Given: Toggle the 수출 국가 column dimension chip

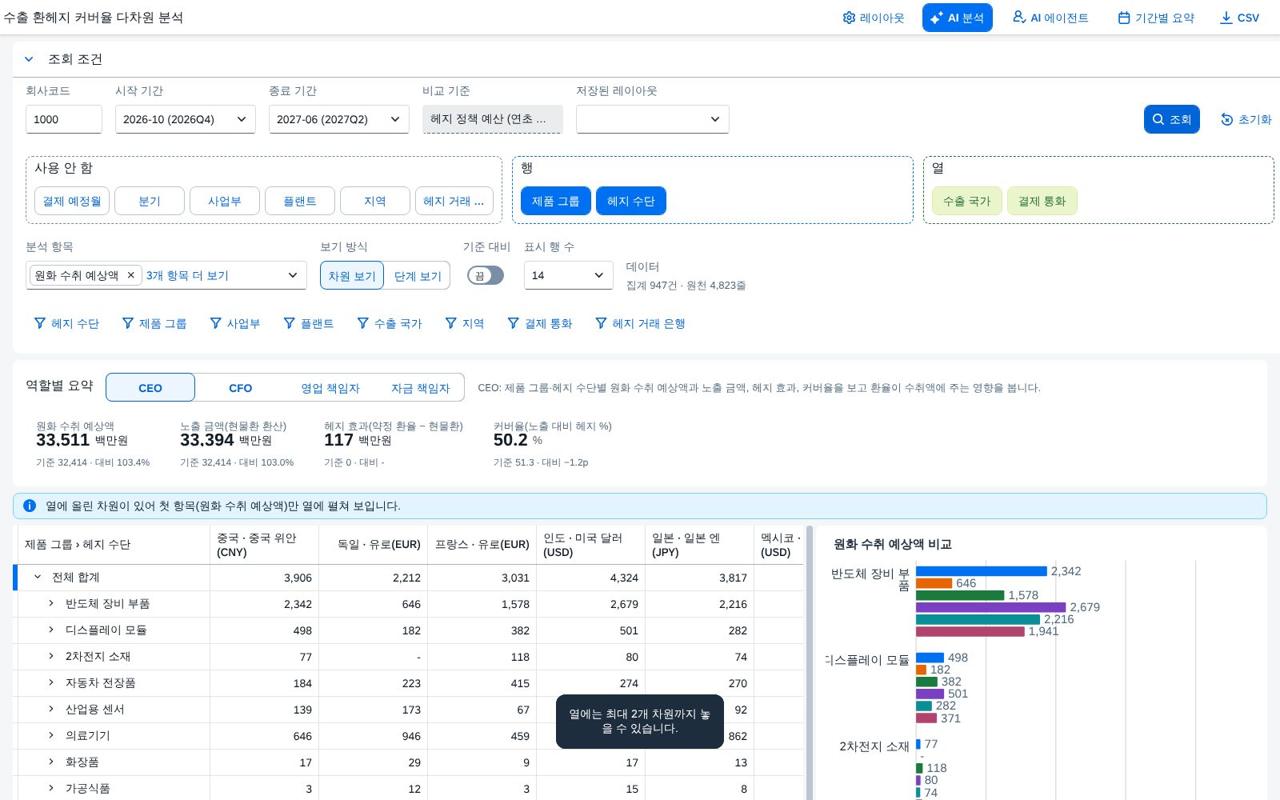Looking at the screenshot, I should (967, 201).
